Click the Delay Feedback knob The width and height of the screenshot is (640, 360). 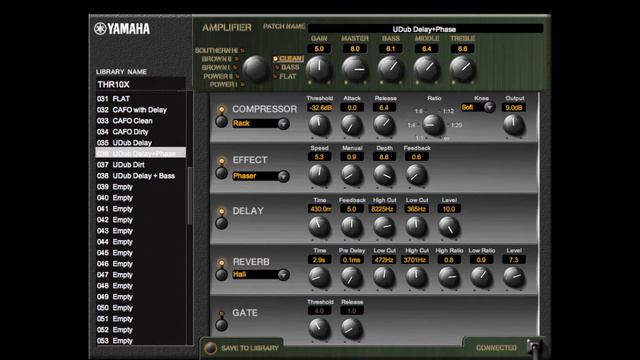[351, 227]
